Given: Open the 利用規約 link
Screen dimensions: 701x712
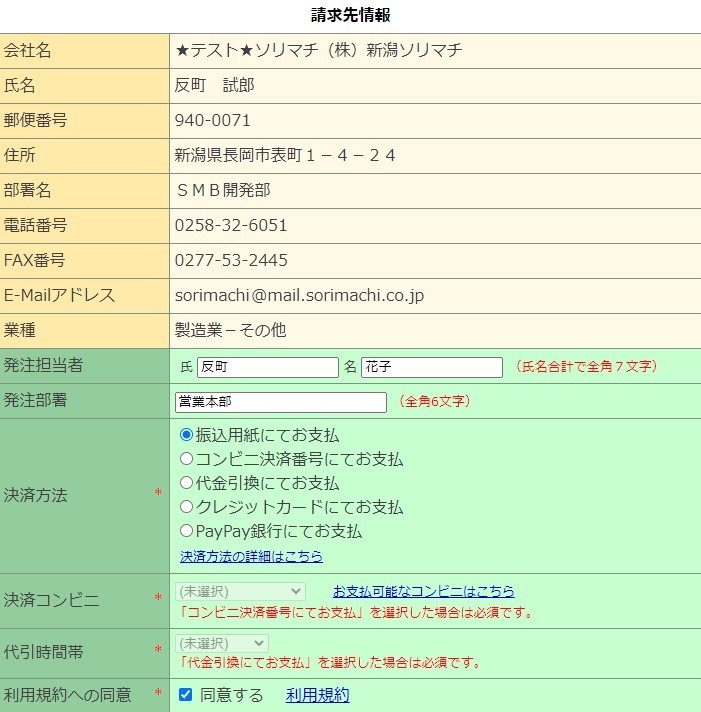Looking at the screenshot, I should (x=317, y=695).
